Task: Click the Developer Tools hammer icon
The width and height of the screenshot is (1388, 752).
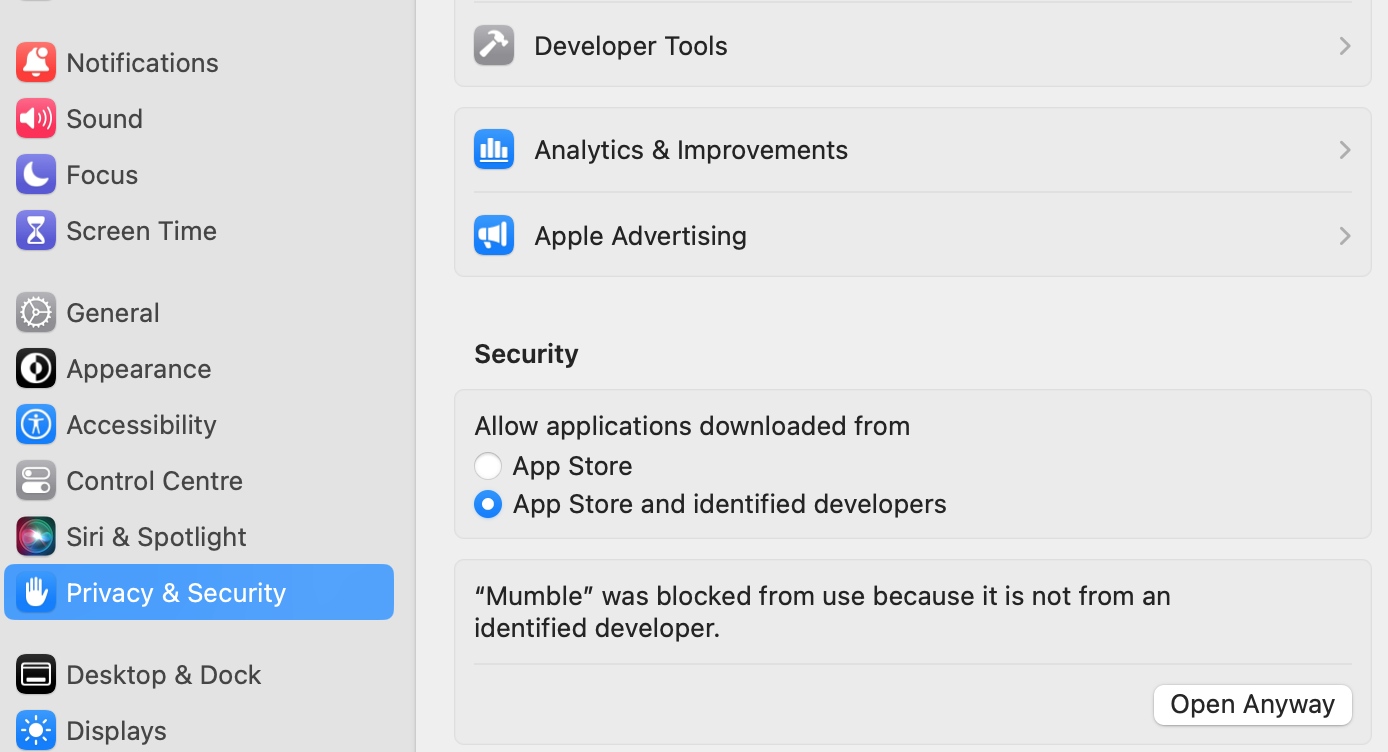Action: coord(493,45)
